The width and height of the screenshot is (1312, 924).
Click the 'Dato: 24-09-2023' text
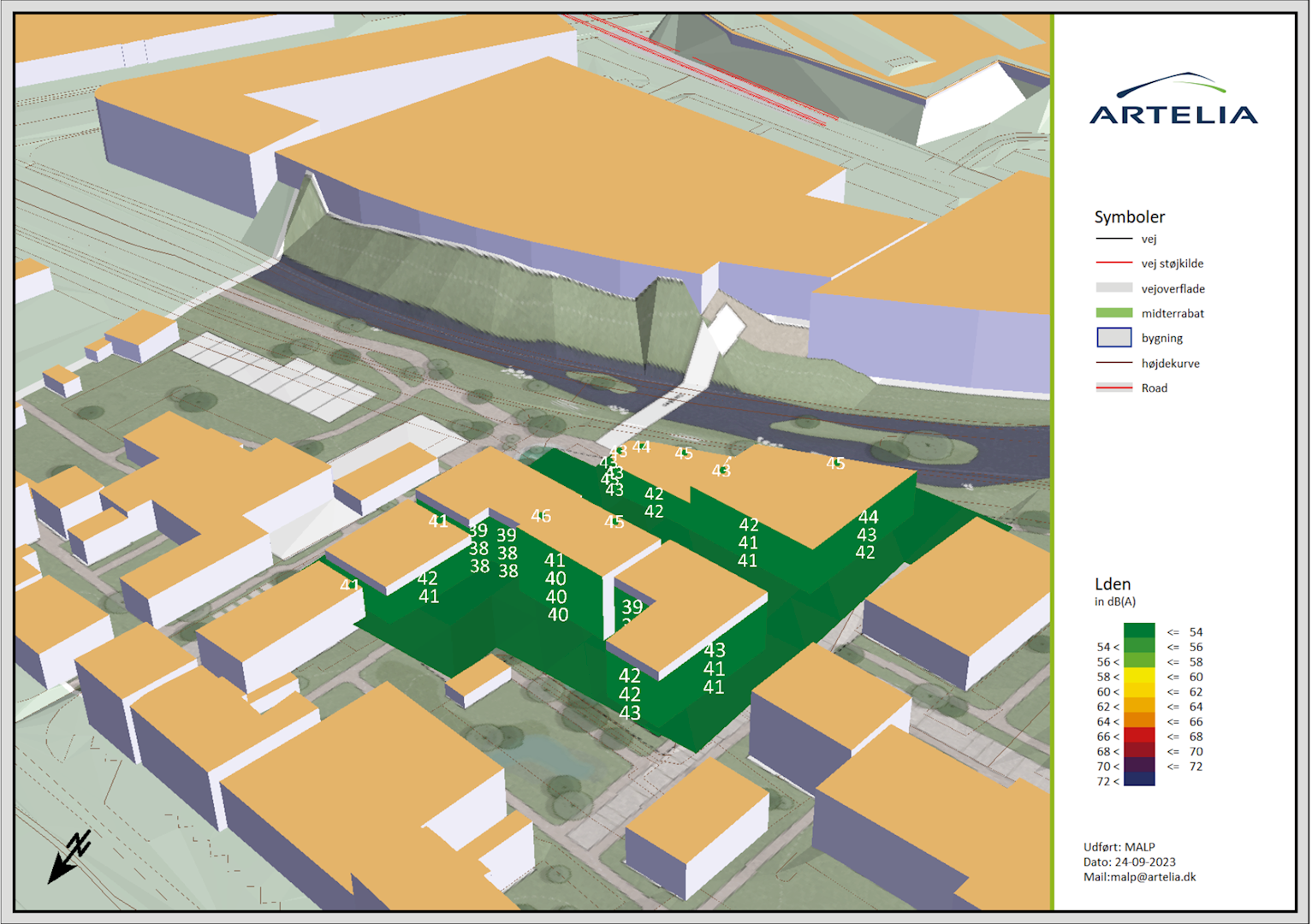[x=1129, y=862]
